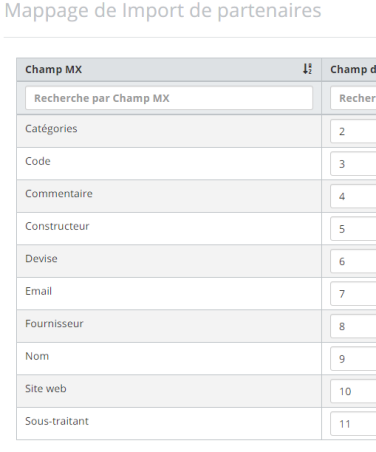Click the Champ MX column header

tap(169, 69)
